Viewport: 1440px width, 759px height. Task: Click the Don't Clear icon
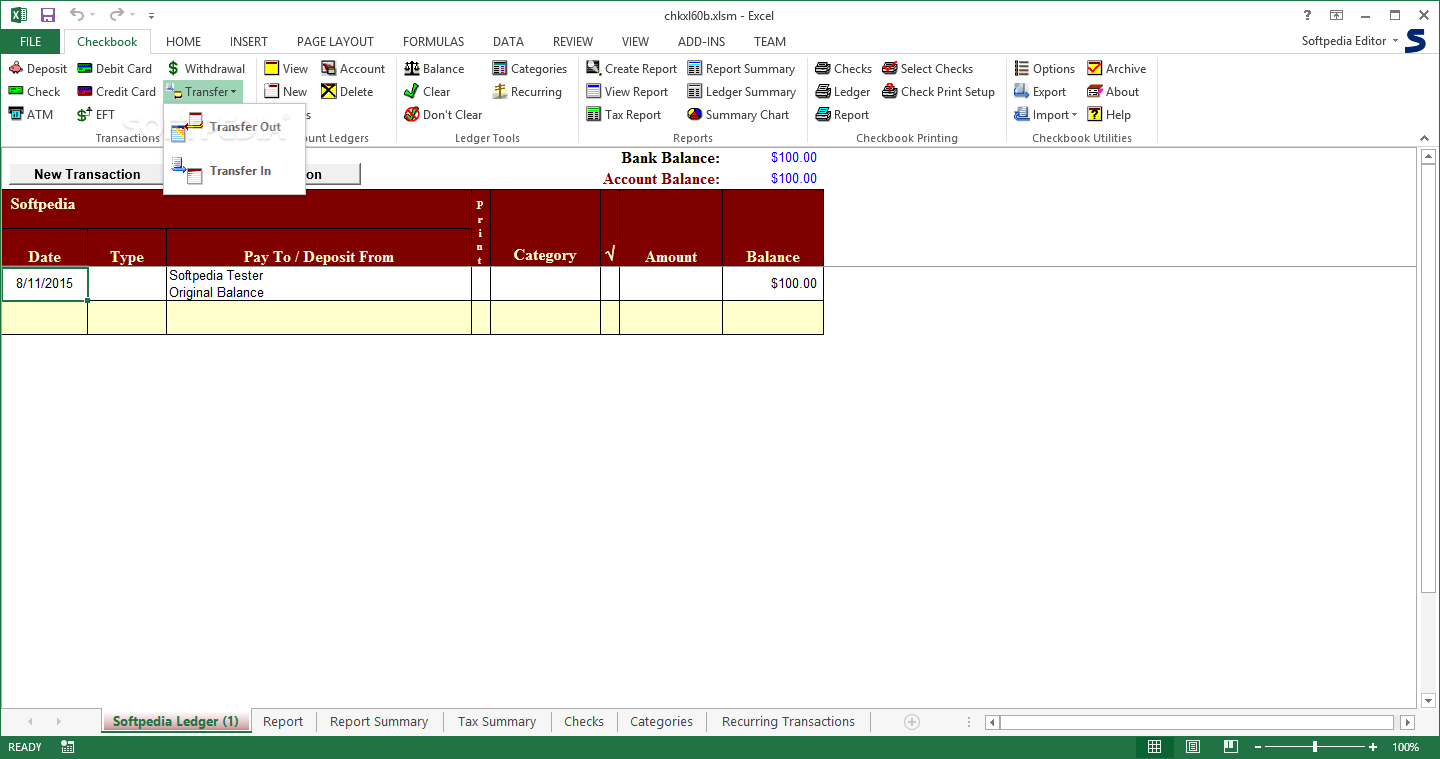click(412, 115)
